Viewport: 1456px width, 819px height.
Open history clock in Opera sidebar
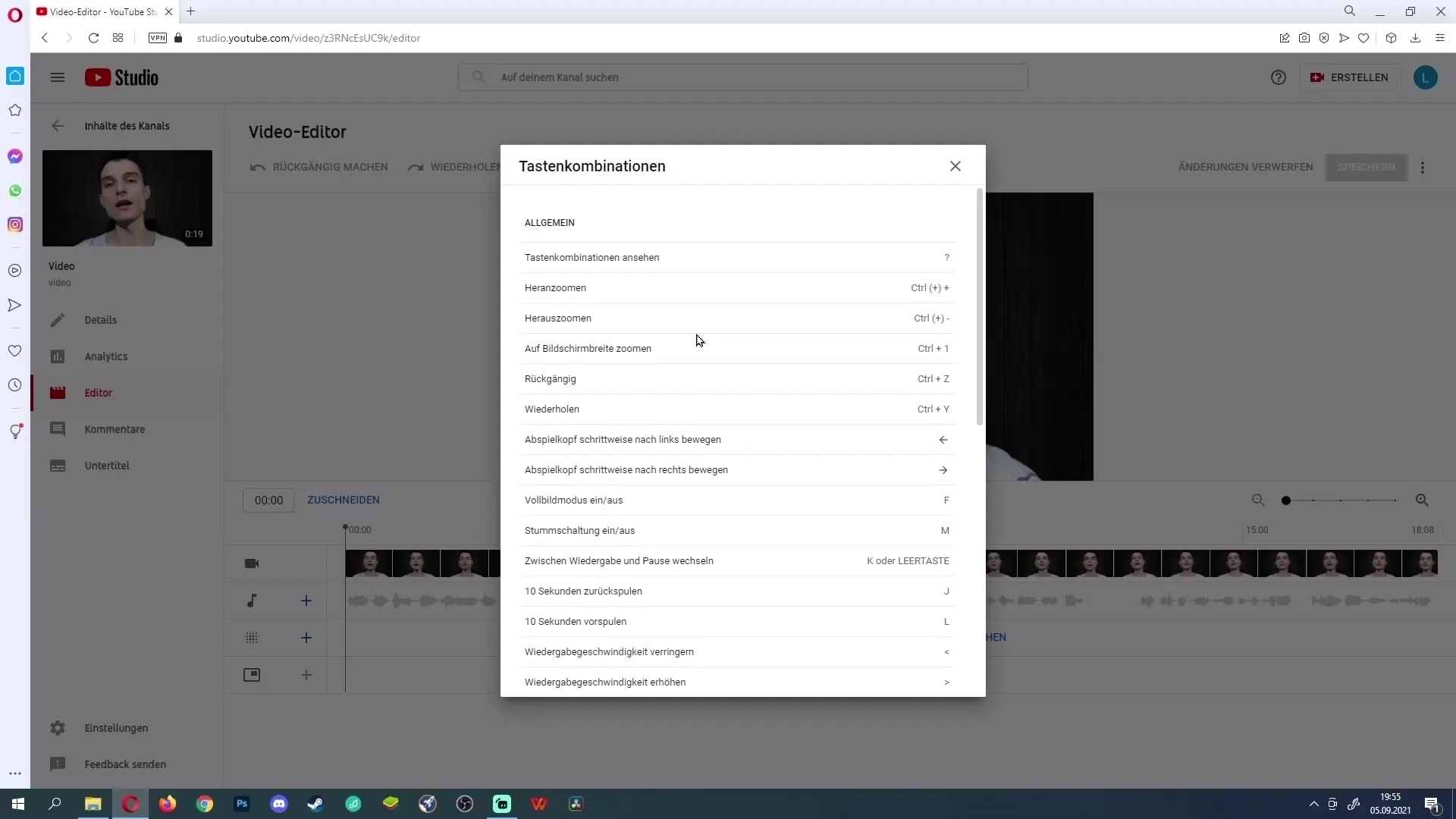point(15,385)
